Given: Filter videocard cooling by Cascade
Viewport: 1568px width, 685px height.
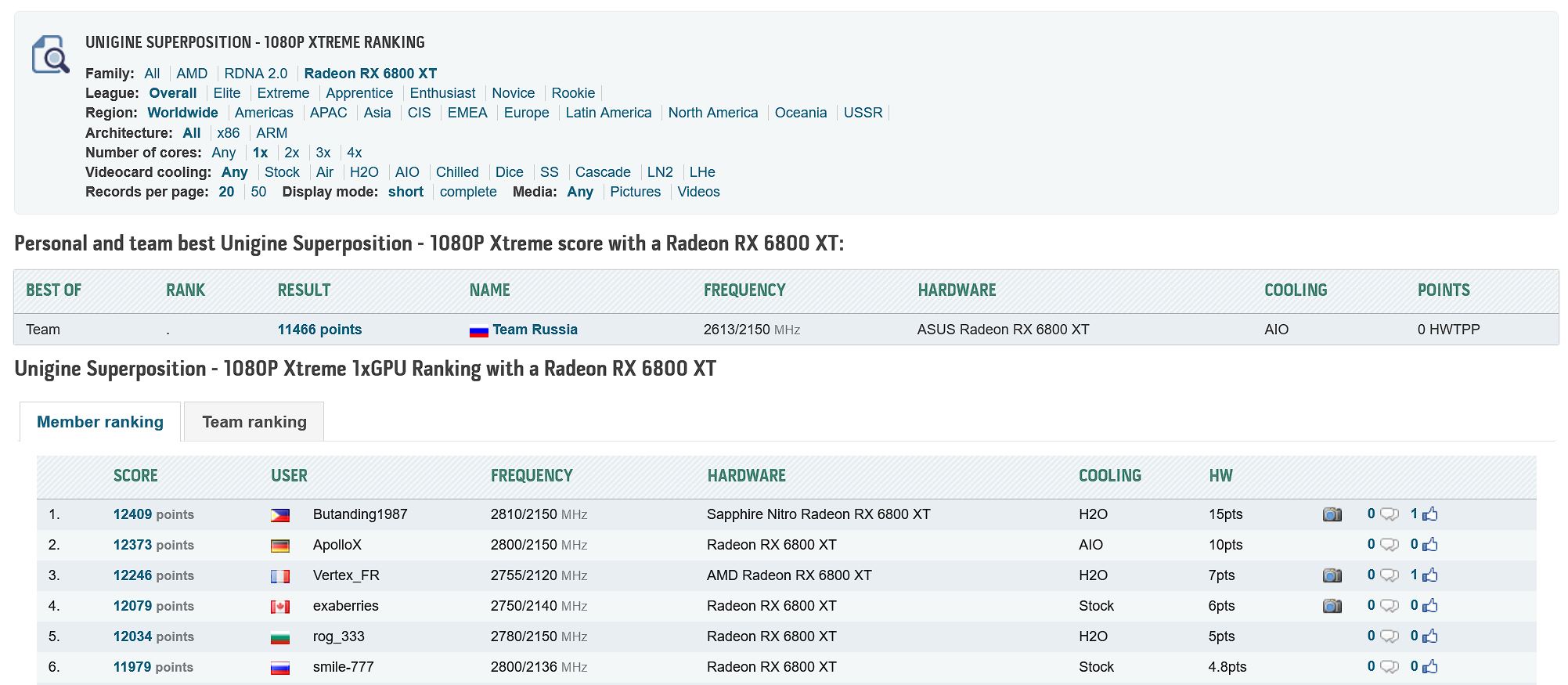Looking at the screenshot, I should tap(603, 172).
